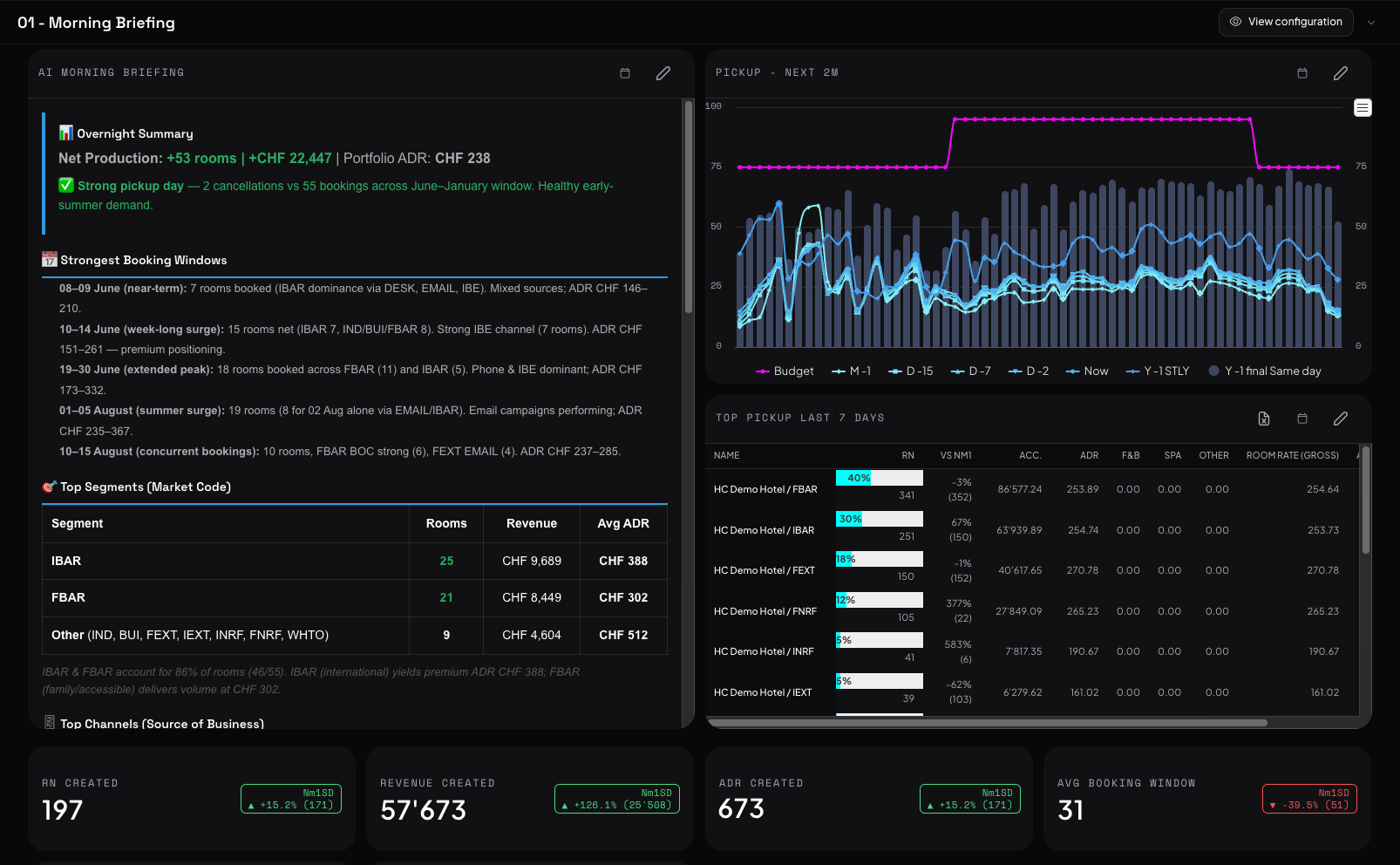Open the pickup chart hamburger menu
This screenshot has width=1400, height=865.
[x=1363, y=108]
